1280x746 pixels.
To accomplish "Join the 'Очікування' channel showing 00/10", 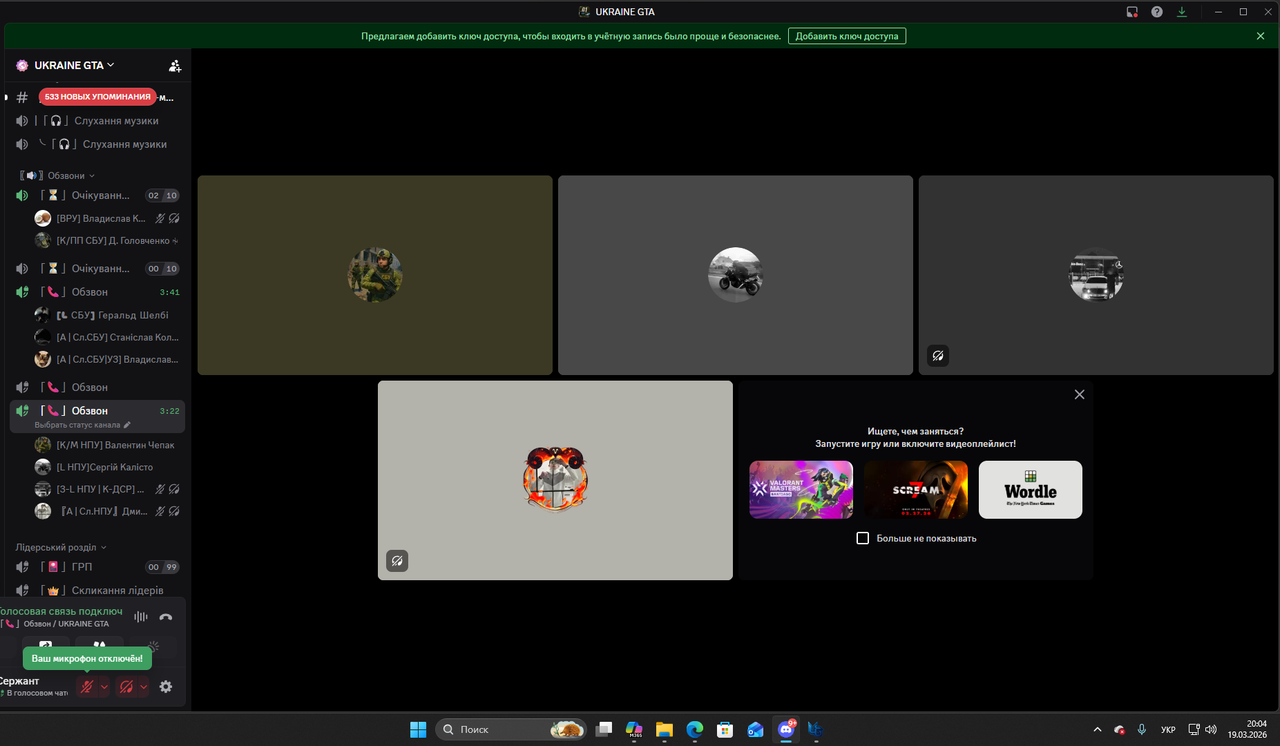I will click(x=97, y=268).
